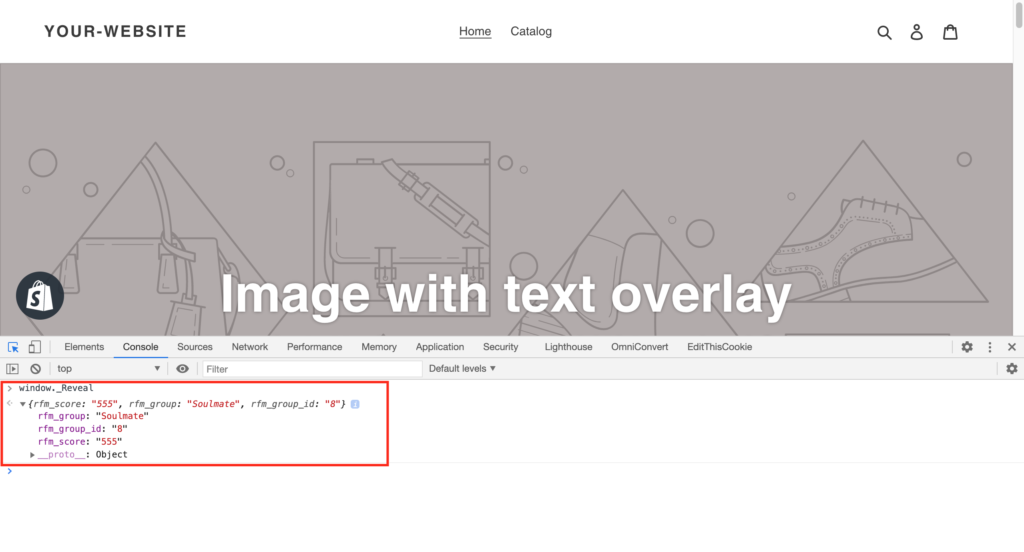
Task: Open DevTools settings gear icon
Action: coord(967,347)
